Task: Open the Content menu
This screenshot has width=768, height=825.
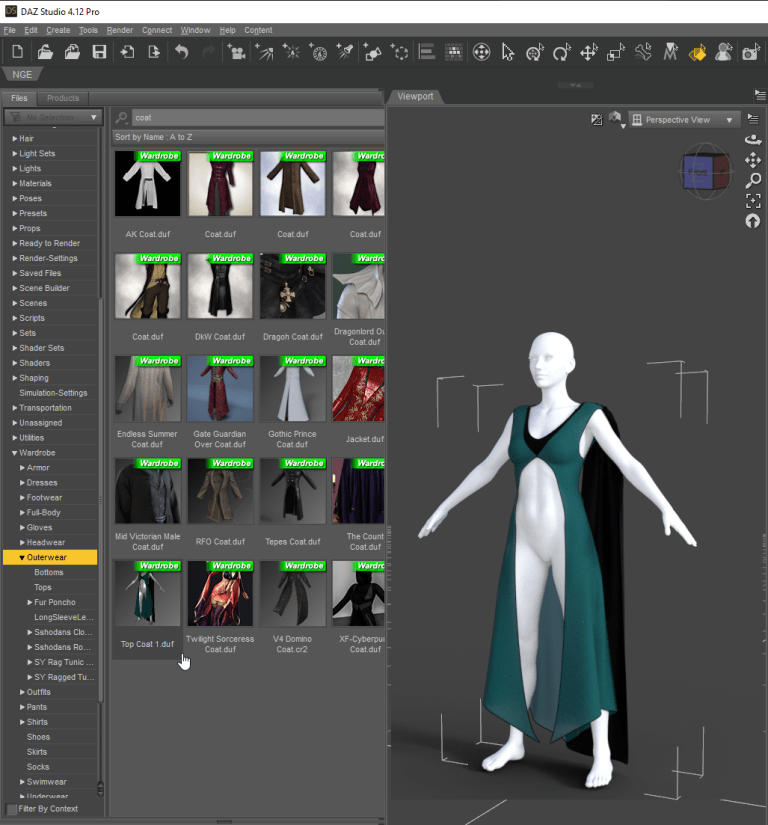Action: click(258, 30)
